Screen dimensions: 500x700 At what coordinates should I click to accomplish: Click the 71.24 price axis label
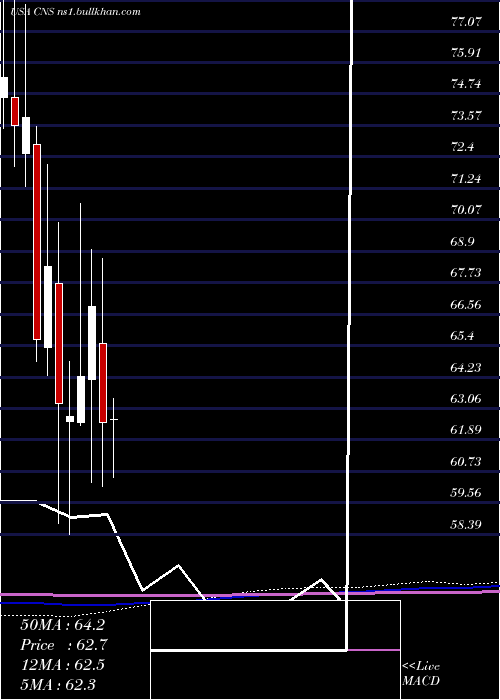click(x=467, y=179)
